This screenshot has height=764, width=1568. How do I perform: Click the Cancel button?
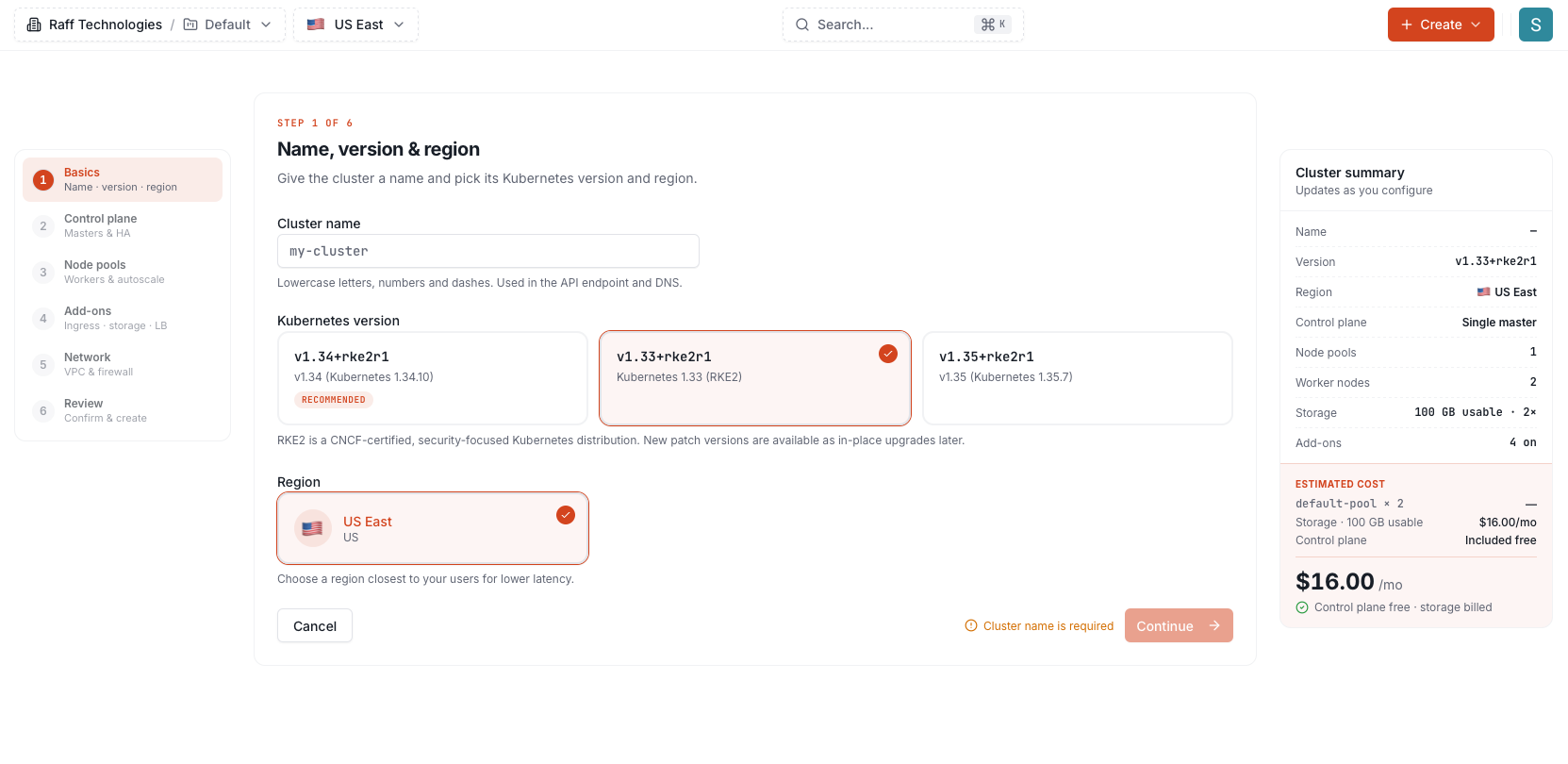(315, 625)
